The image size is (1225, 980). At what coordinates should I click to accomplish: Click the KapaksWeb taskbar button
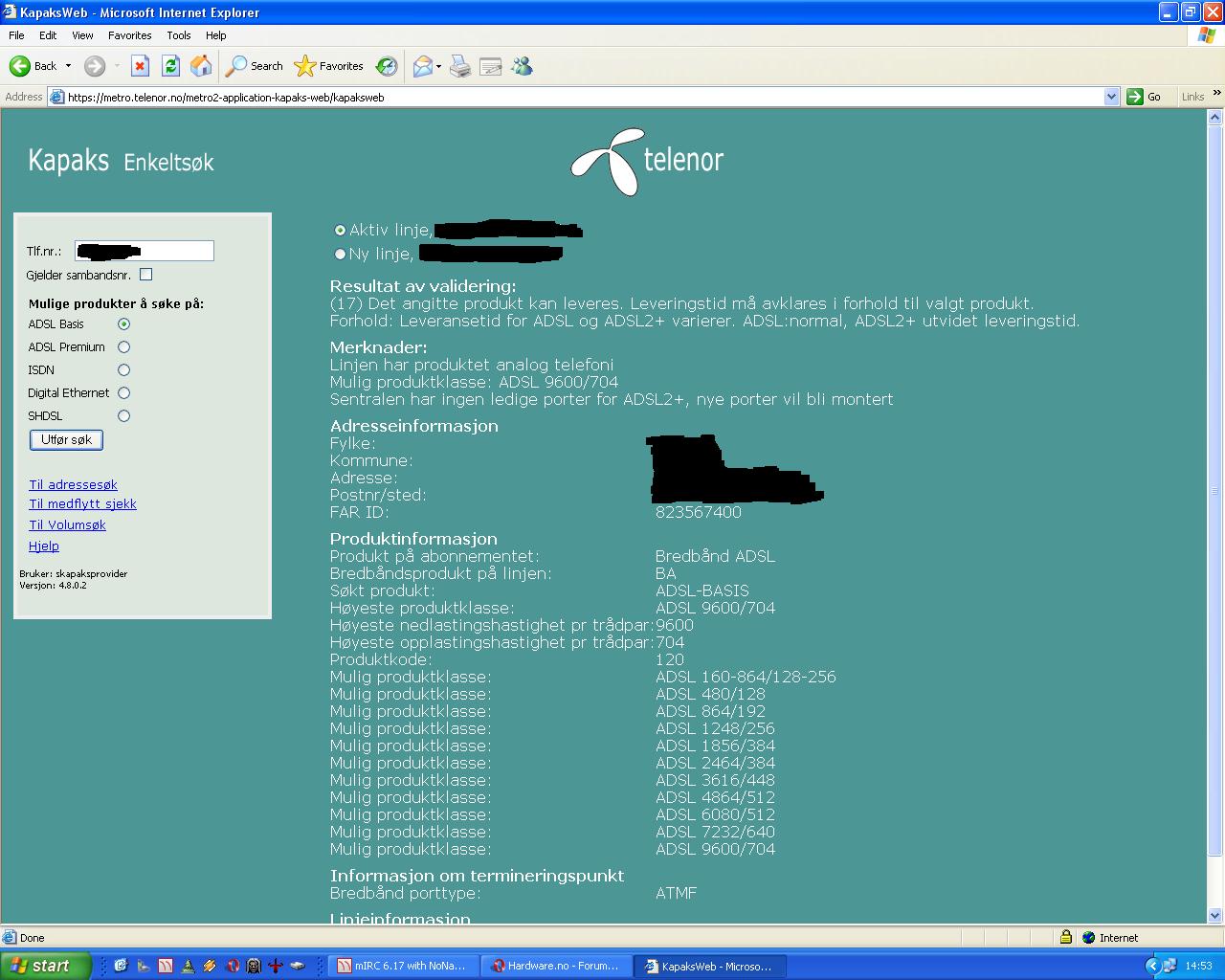tap(709, 966)
